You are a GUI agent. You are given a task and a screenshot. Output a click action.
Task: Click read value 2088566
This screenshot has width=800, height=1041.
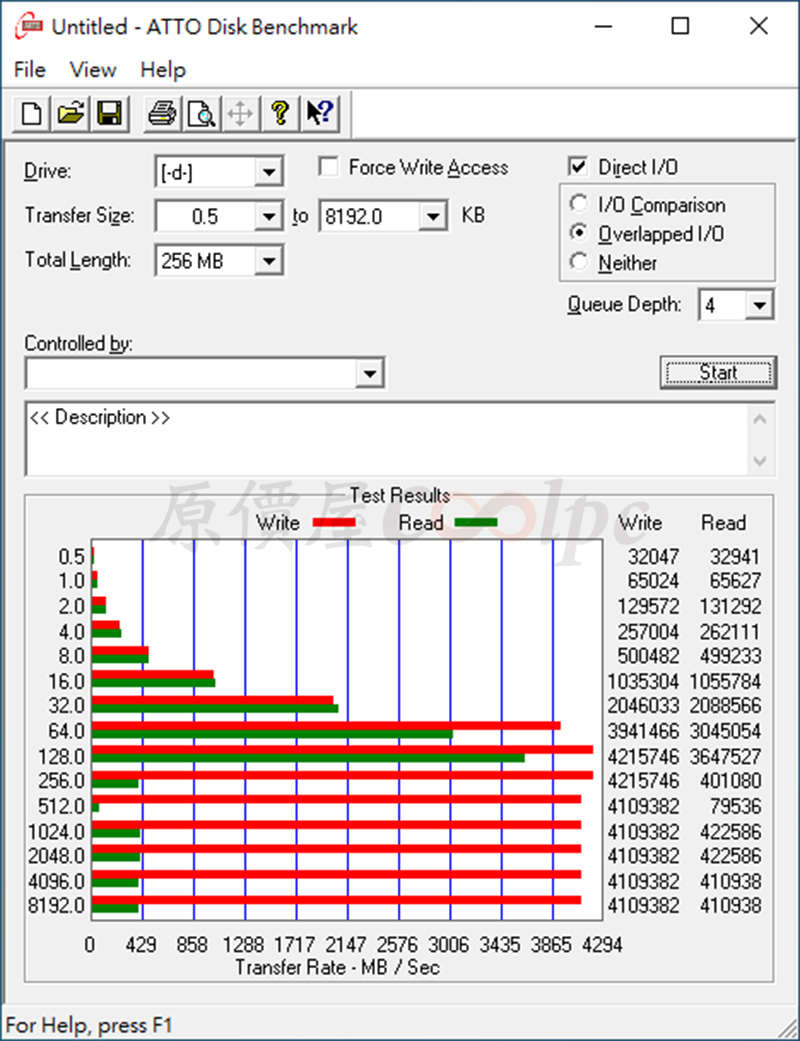tap(725, 706)
